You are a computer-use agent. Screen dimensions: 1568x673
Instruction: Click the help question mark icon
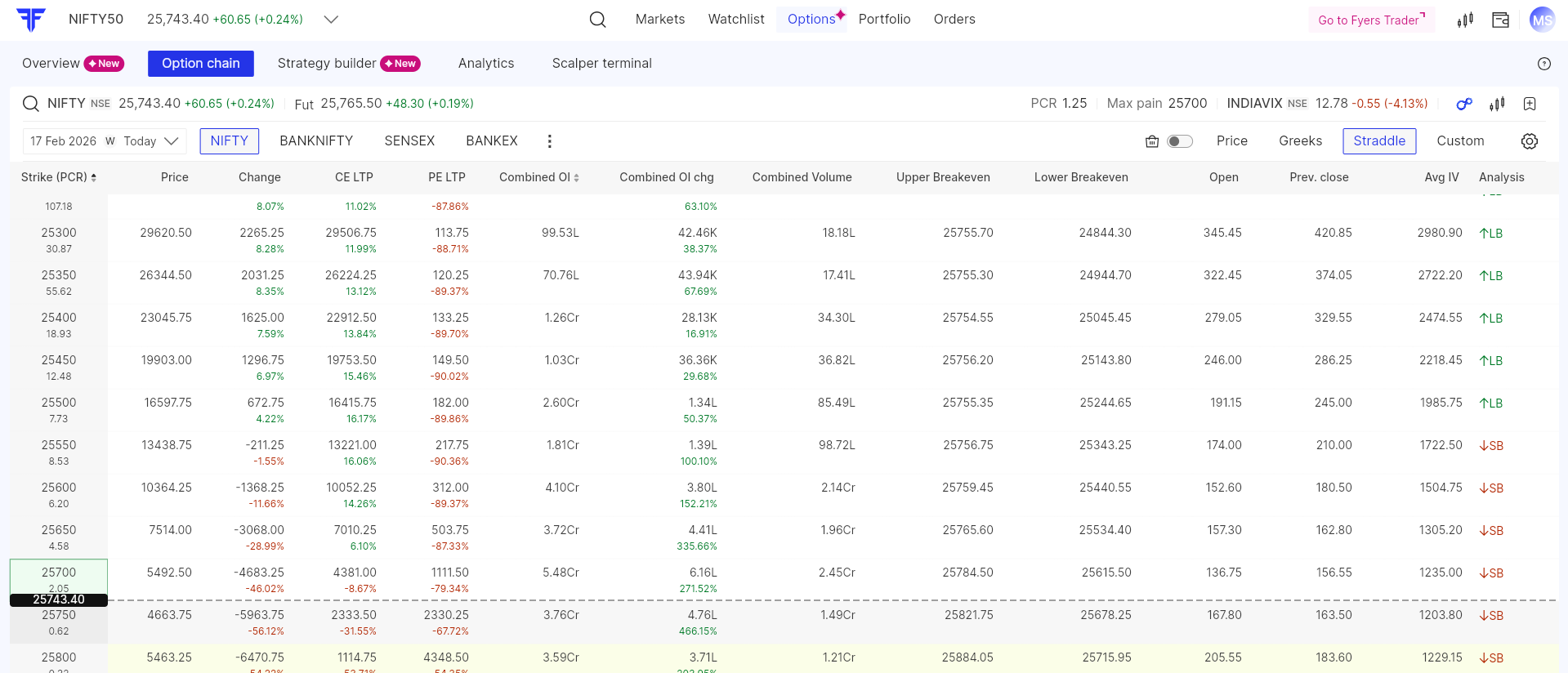pos(1543,64)
